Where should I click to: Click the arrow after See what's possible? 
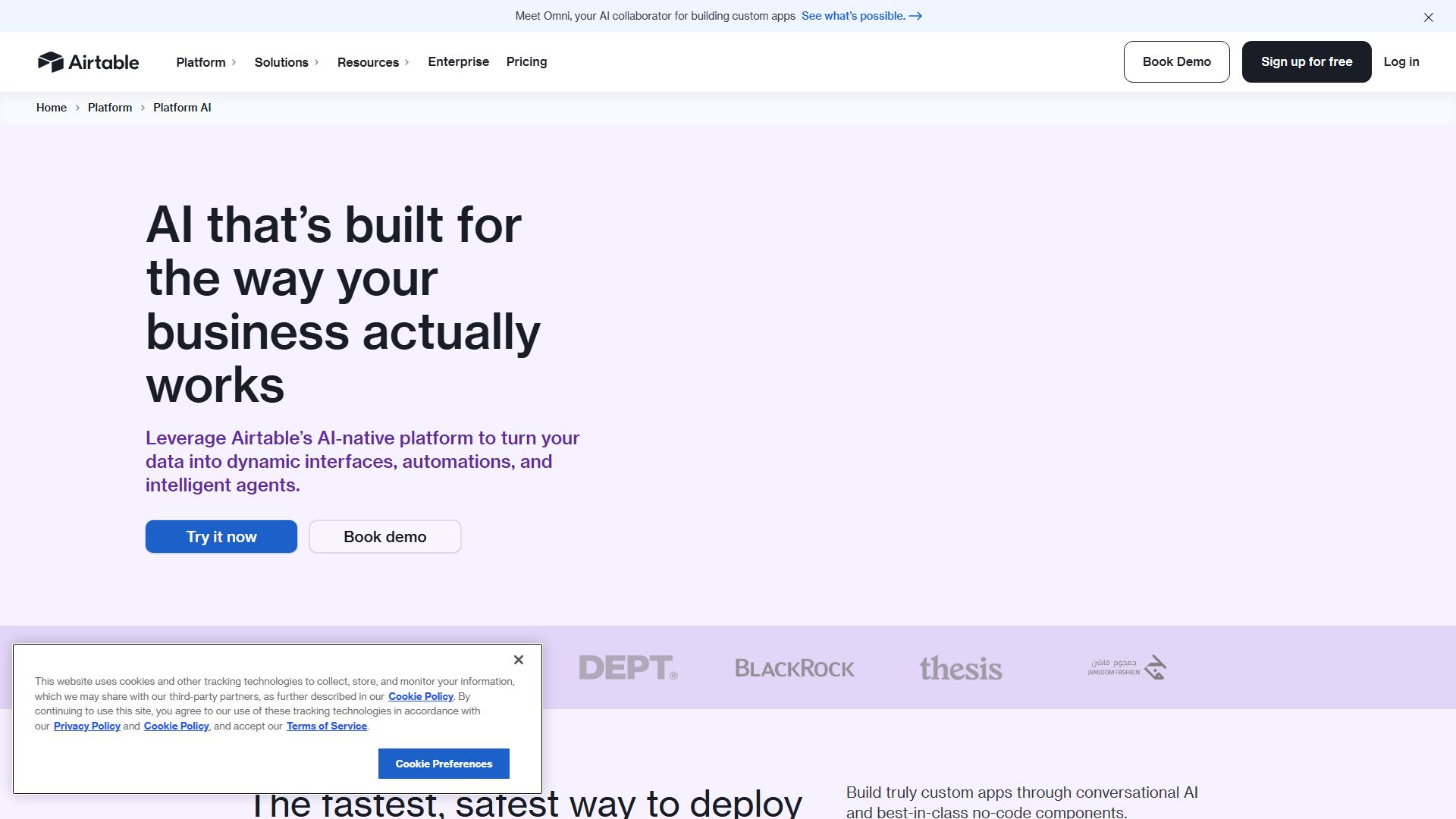915,16
